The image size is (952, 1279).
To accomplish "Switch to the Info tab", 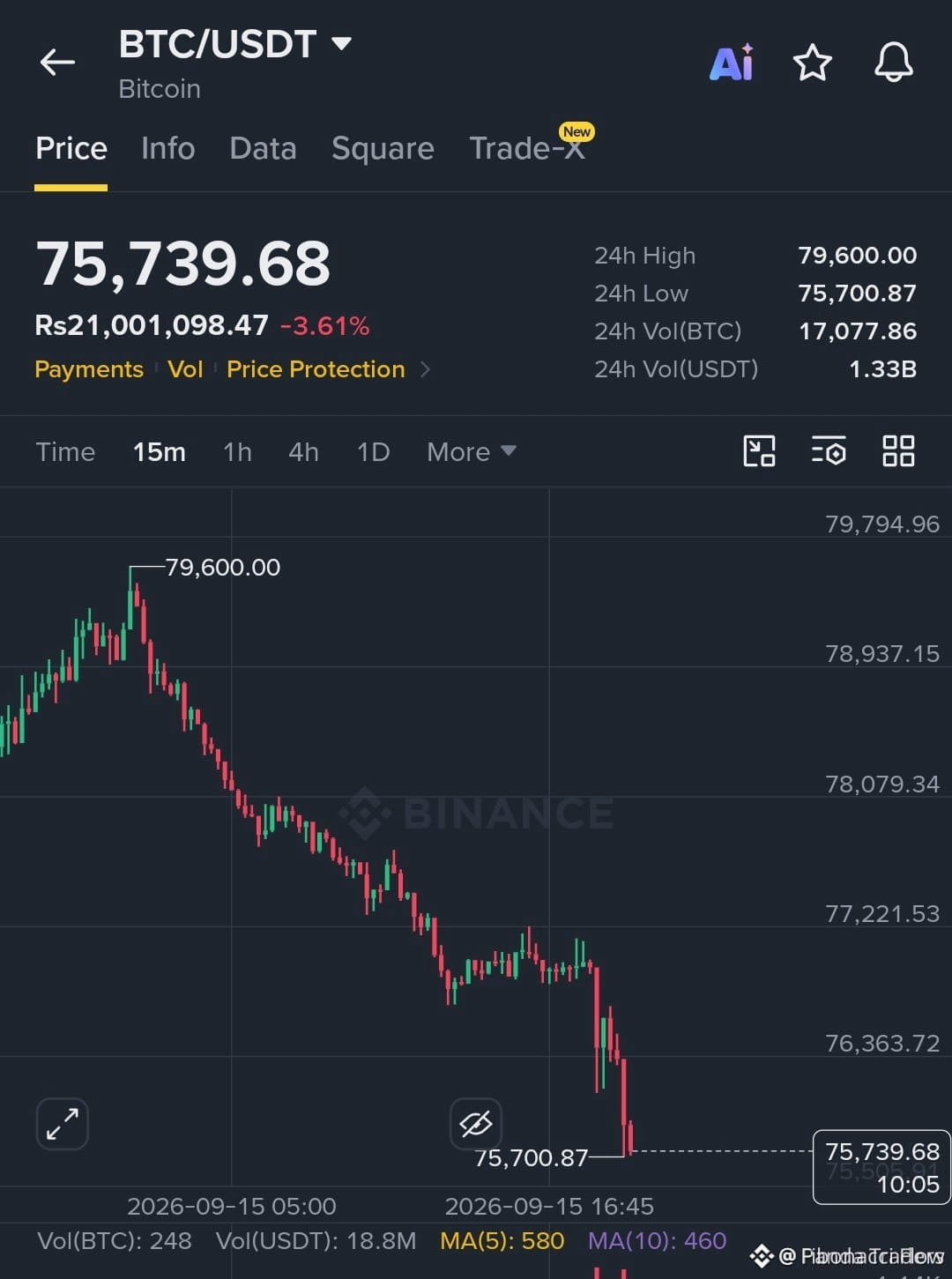I will [167, 148].
